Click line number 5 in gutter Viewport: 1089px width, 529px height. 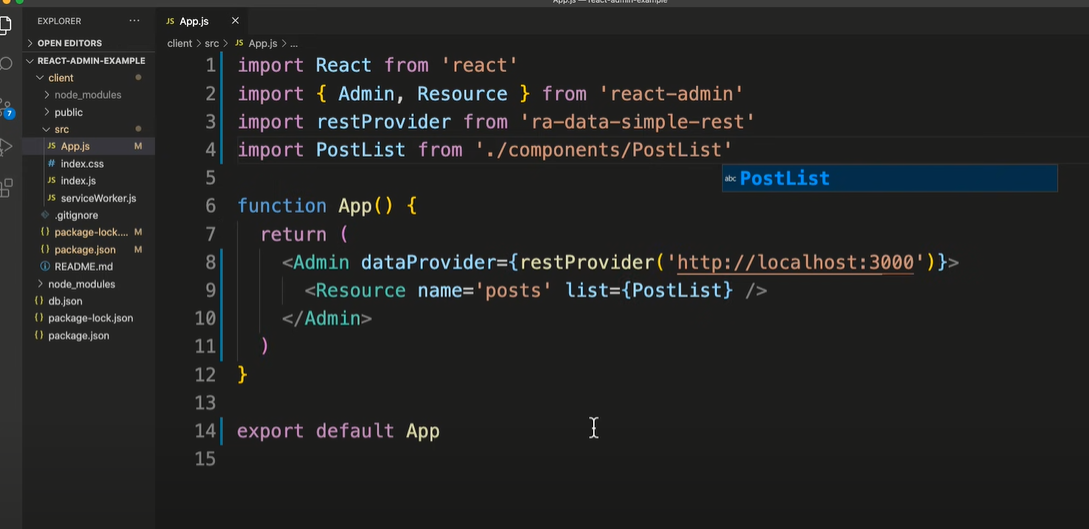pos(210,178)
